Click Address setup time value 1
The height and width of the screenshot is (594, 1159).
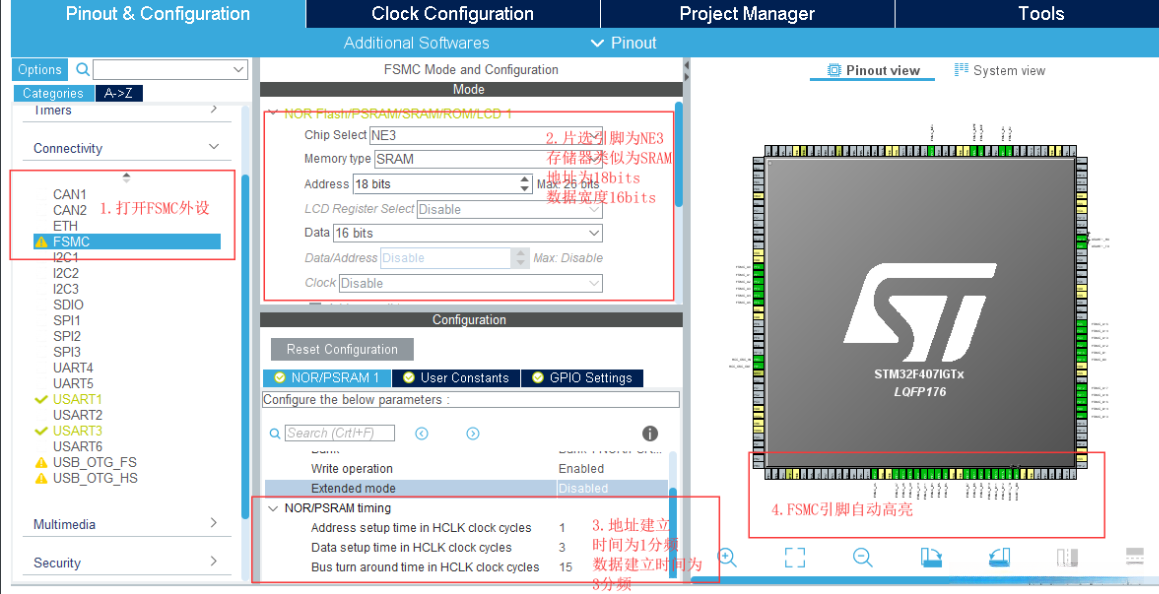[x=562, y=528]
